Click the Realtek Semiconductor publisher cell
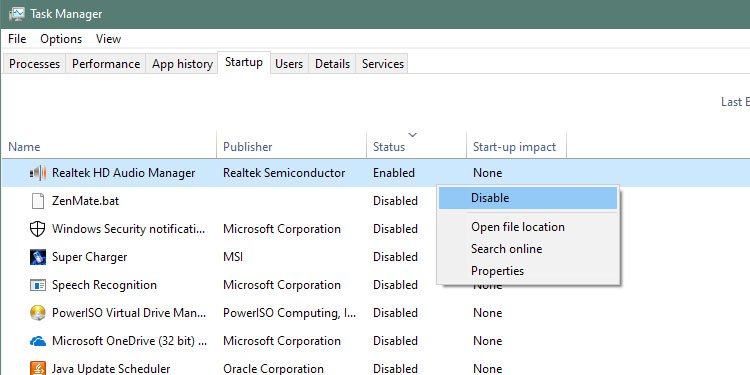This screenshot has height=375, width=750. click(x=284, y=173)
